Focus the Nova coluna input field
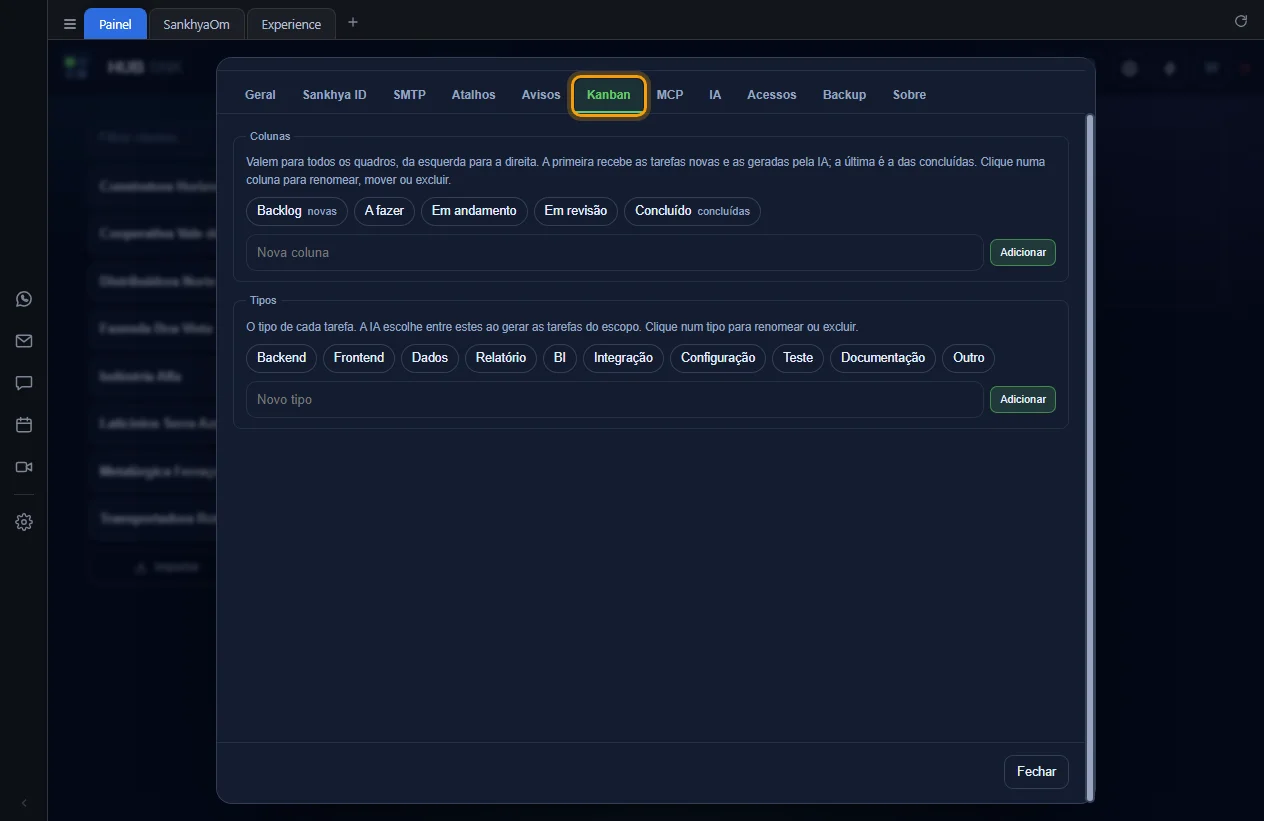This screenshot has height=821, width=1264. [x=615, y=253]
